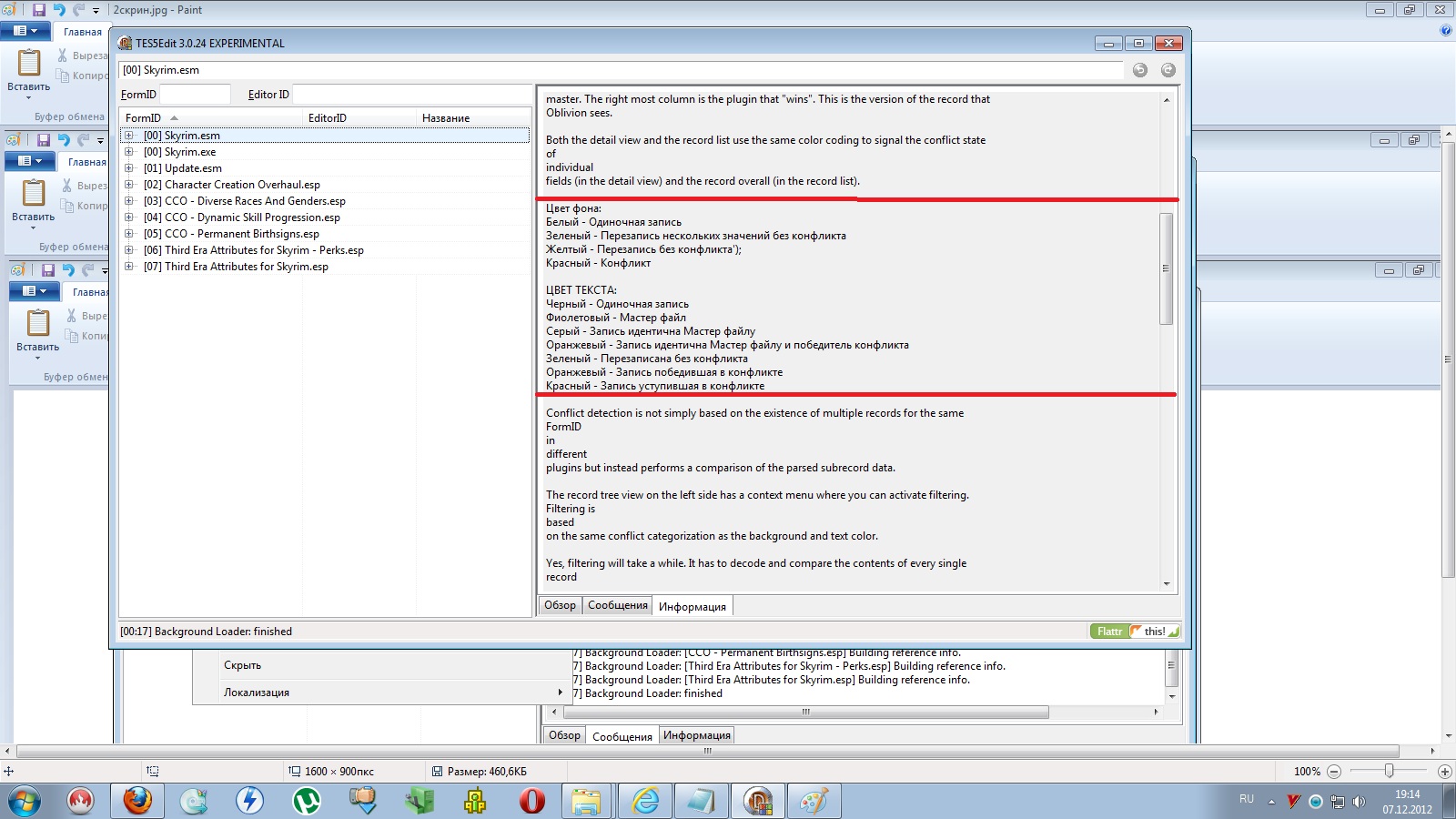Expand the [07] Third Era Attributes for Skyrim.esp node

pyautogui.click(x=128, y=267)
